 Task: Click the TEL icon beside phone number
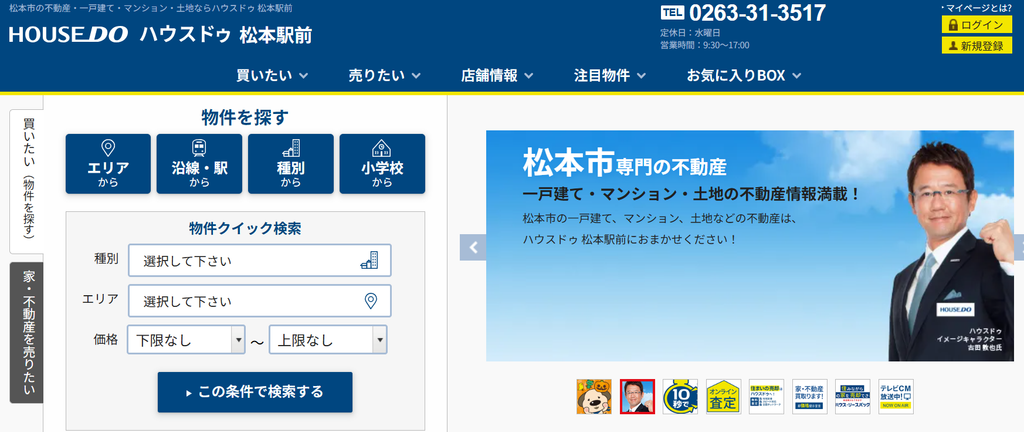pyautogui.click(x=672, y=13)
